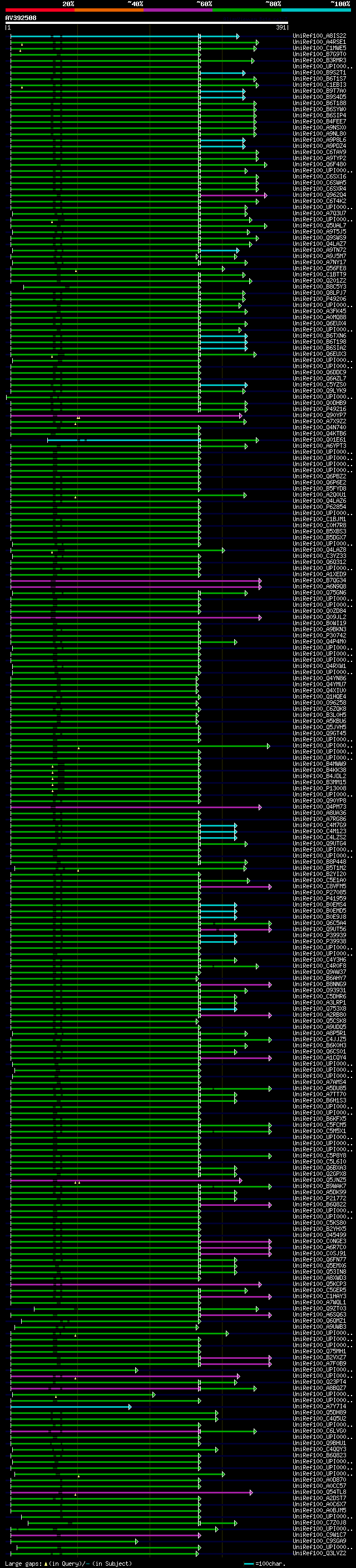
Task: Click UniRef100_C1EBI3 label
Action: point(319,85)
